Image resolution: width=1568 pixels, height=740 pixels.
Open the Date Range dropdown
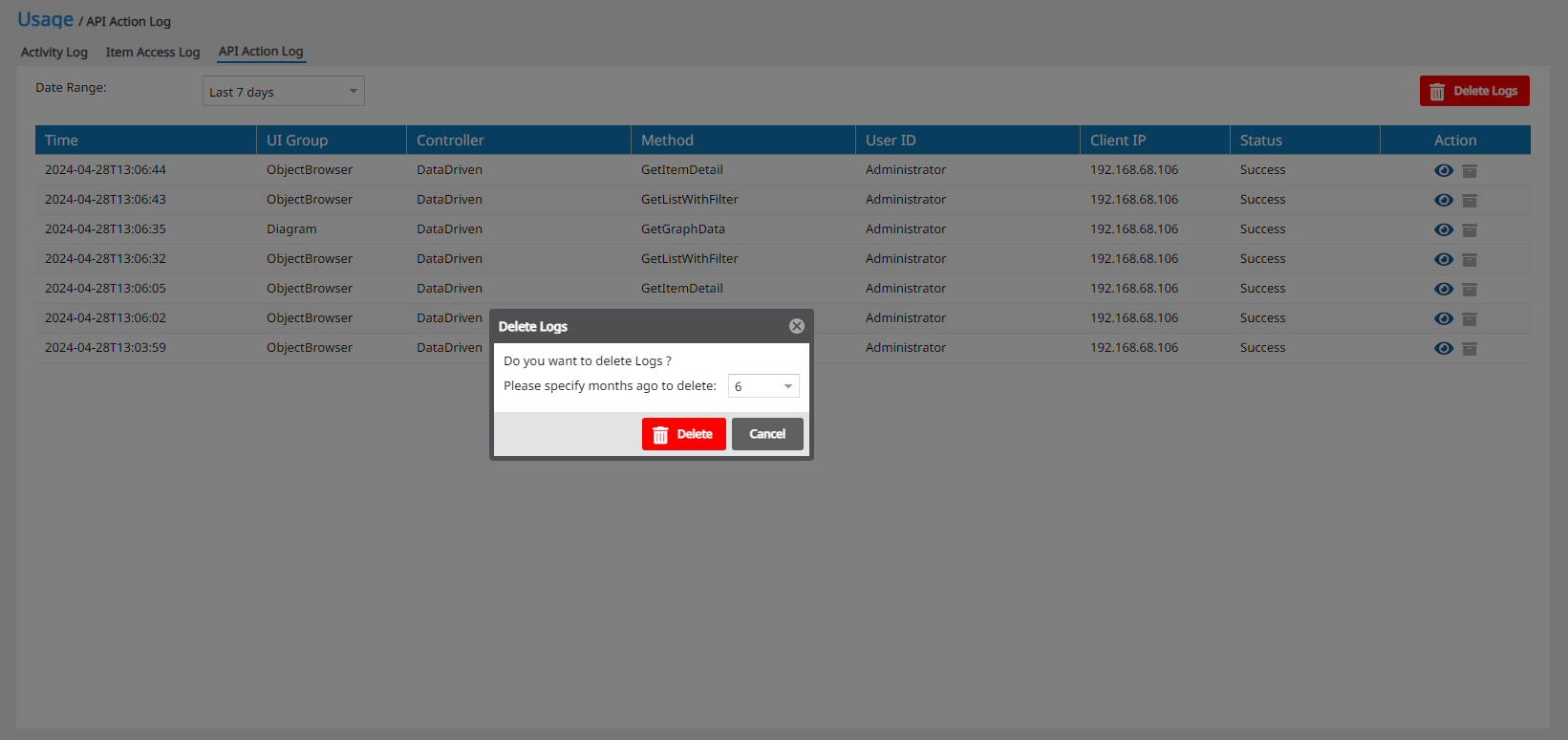(x=284, y=91)
